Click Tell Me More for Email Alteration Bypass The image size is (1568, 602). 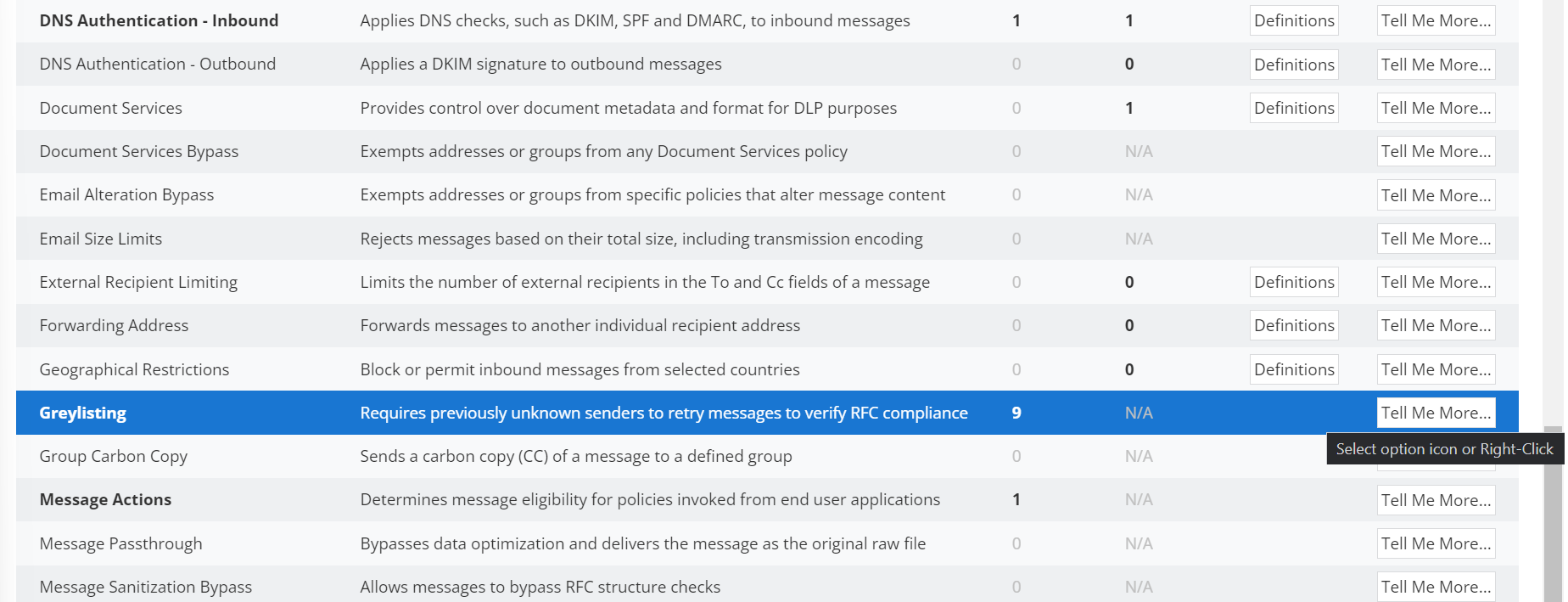1435,195
